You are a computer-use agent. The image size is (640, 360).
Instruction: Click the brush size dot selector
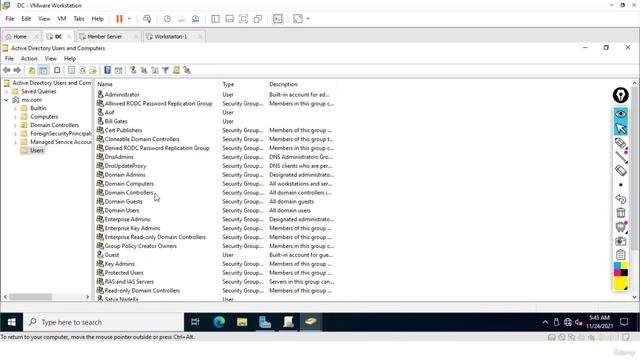[x=620, y=185]
